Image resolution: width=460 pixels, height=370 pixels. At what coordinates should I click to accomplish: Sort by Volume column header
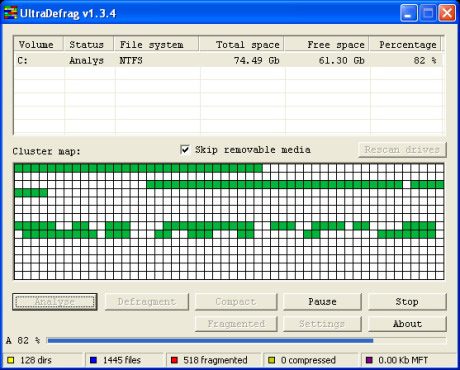pos(39,44)
